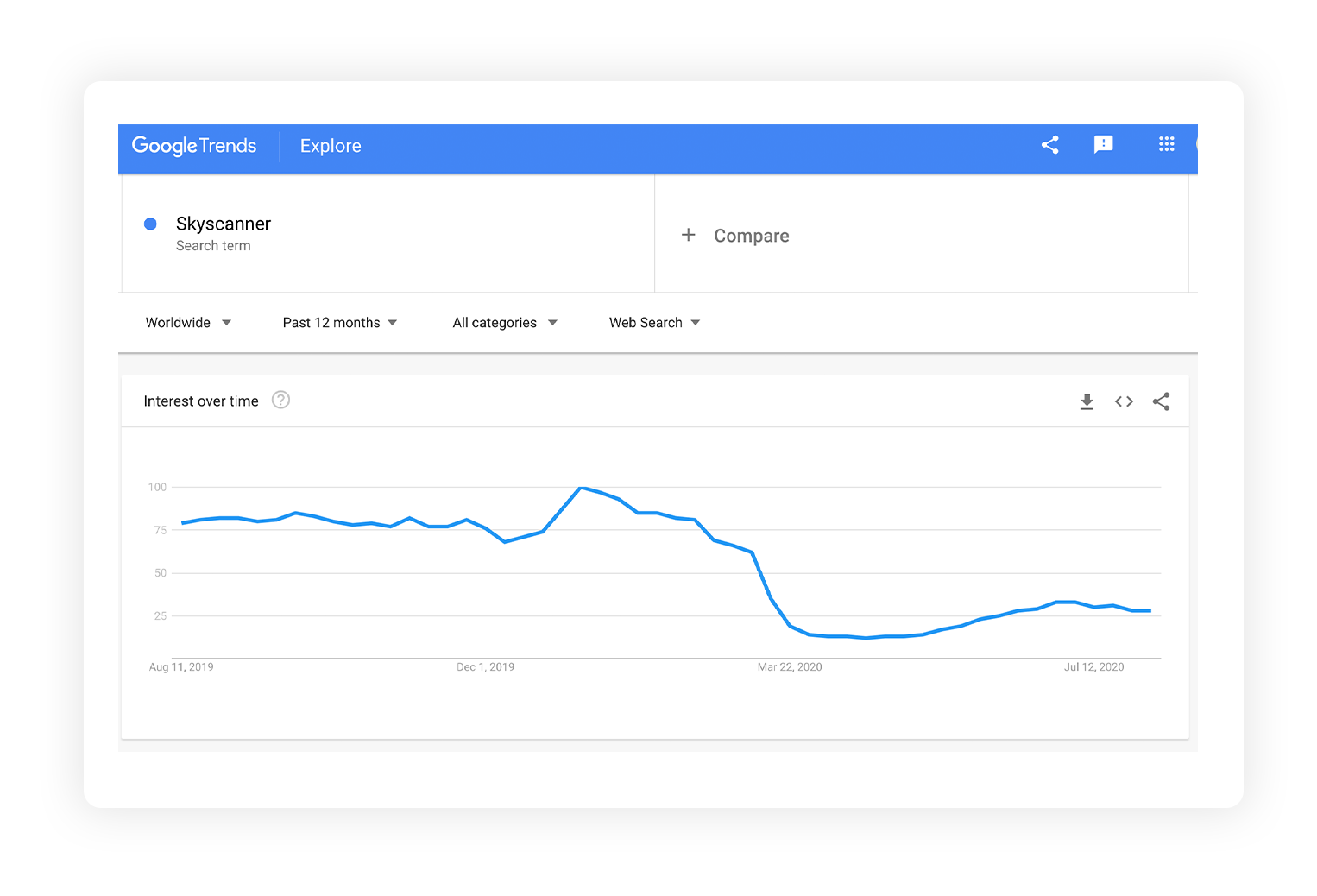Open the Web Search type dropdown
The image size is (1317, 896).
[x=654, y=323]
